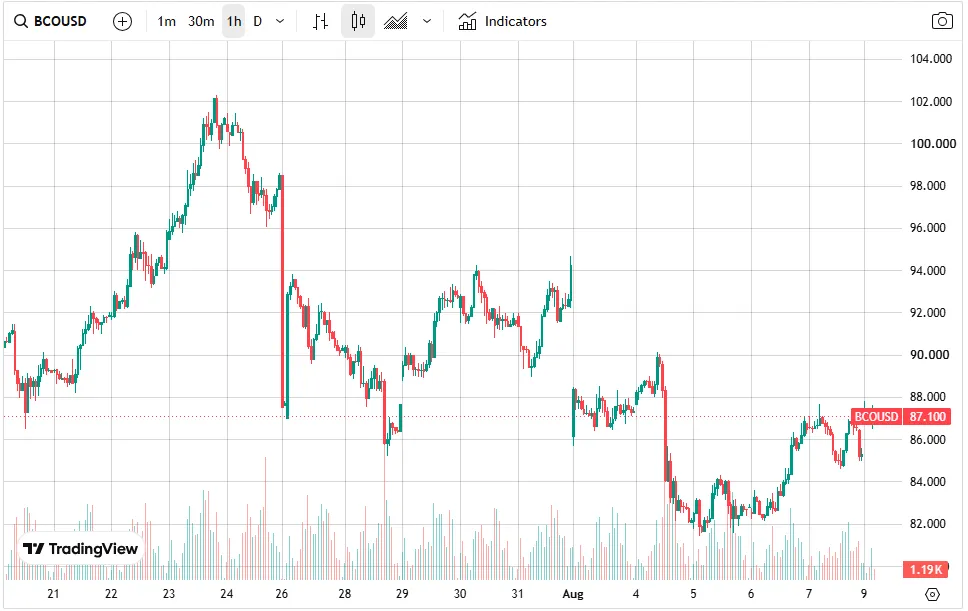Expand the timeframe dropdown chevron
This screenshot has width=968, height=611.
[x=280, y=22]
